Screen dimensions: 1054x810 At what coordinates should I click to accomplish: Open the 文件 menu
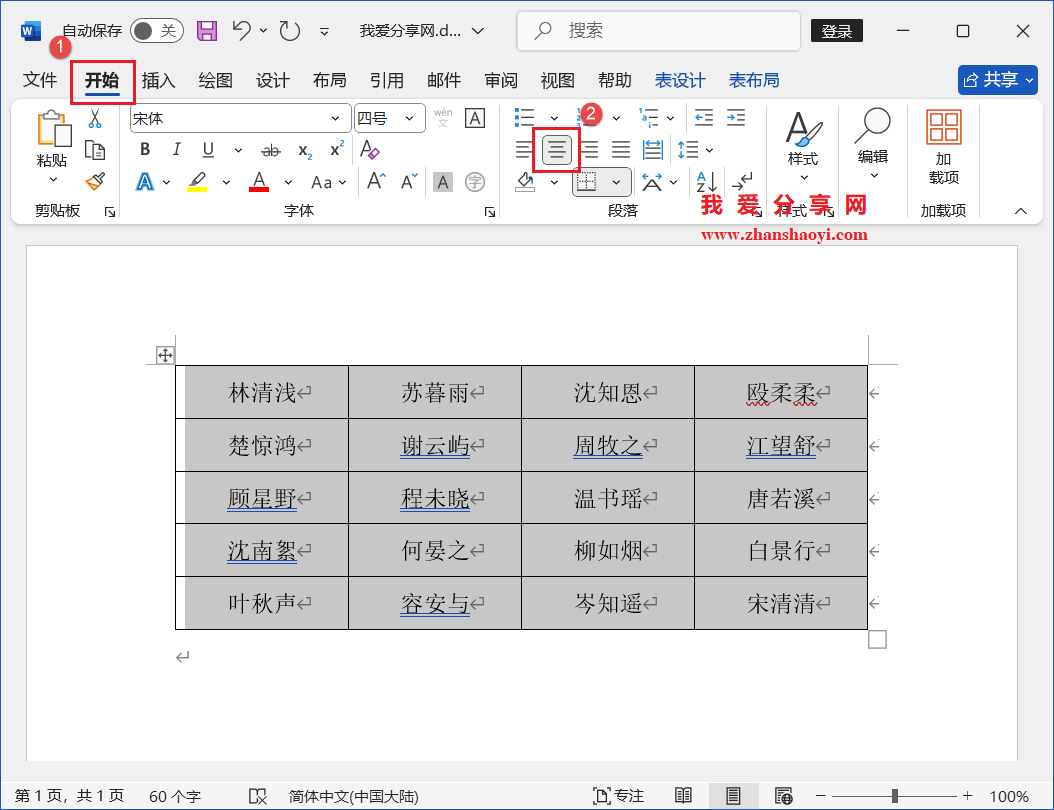[x=40, y=81]
